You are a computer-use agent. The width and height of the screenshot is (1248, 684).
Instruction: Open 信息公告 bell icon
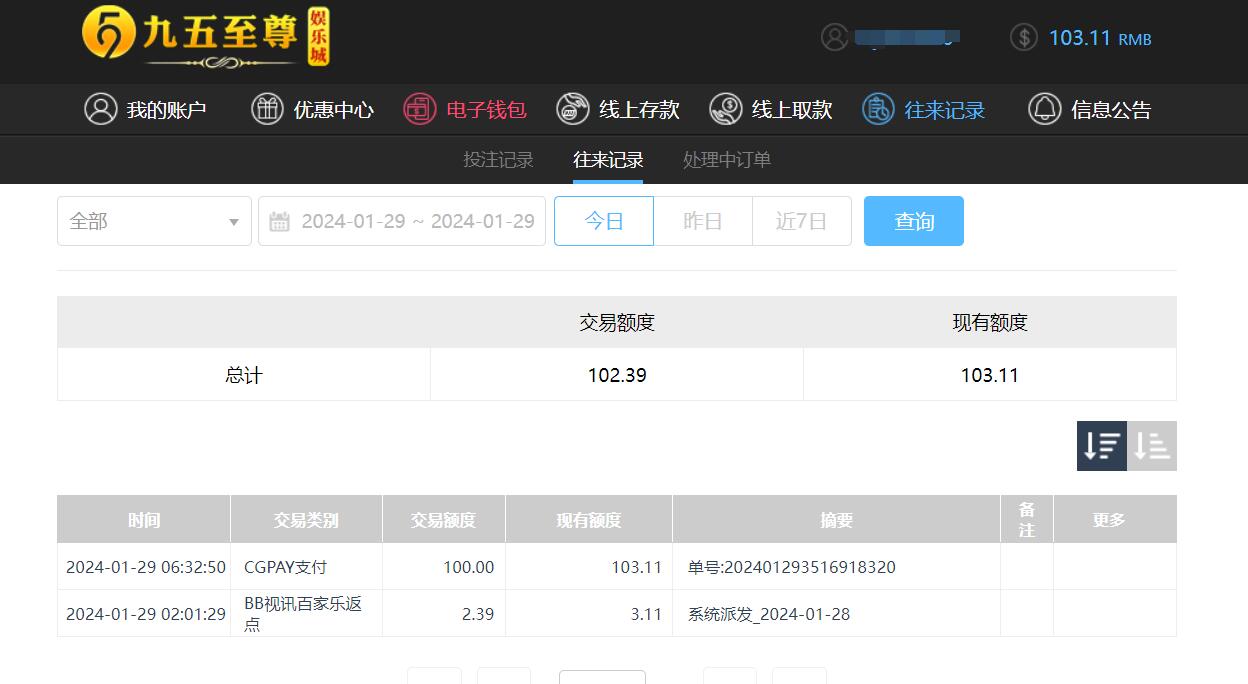click(1045, 109)
